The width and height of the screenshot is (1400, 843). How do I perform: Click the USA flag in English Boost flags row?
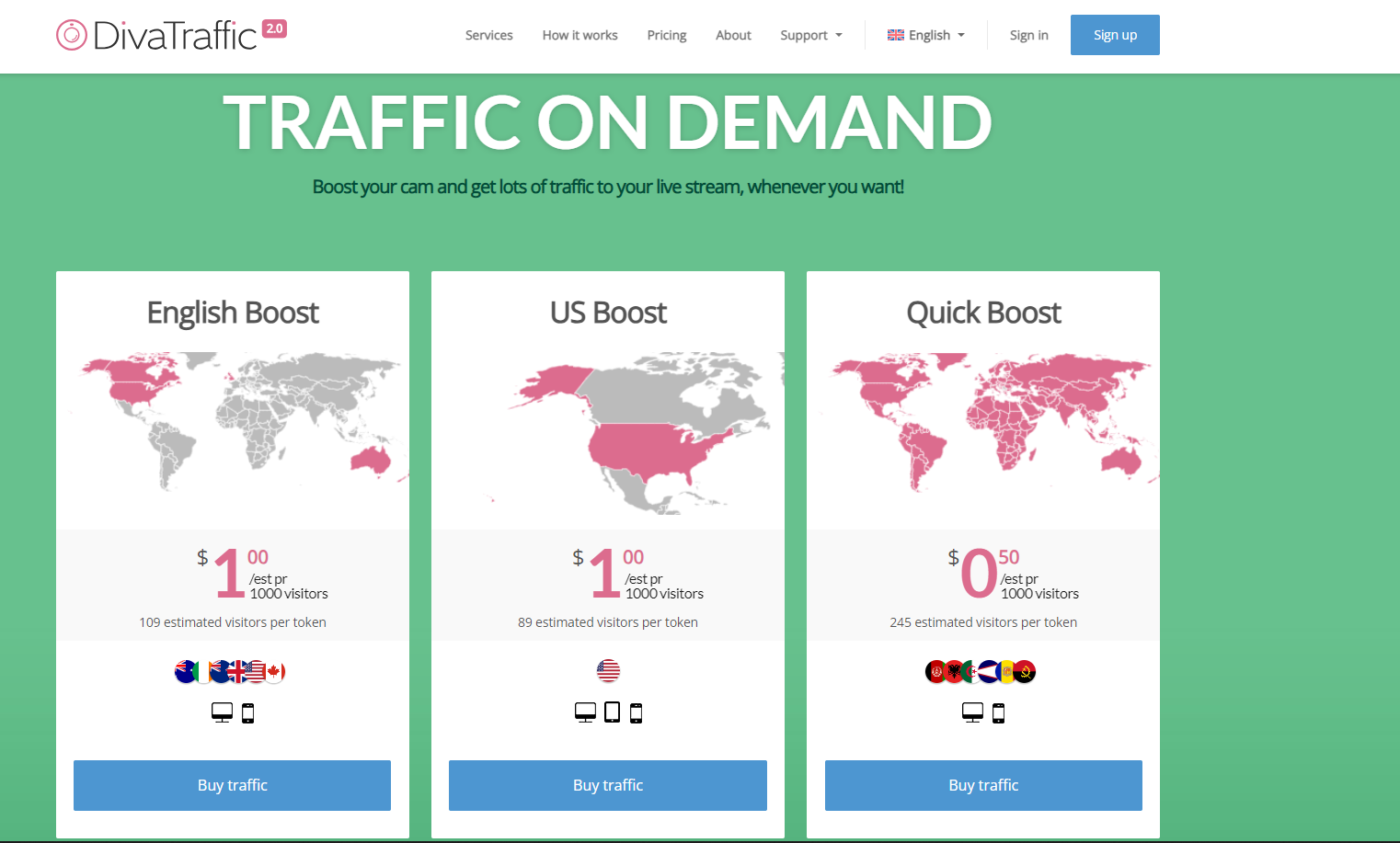pos(256,671)
